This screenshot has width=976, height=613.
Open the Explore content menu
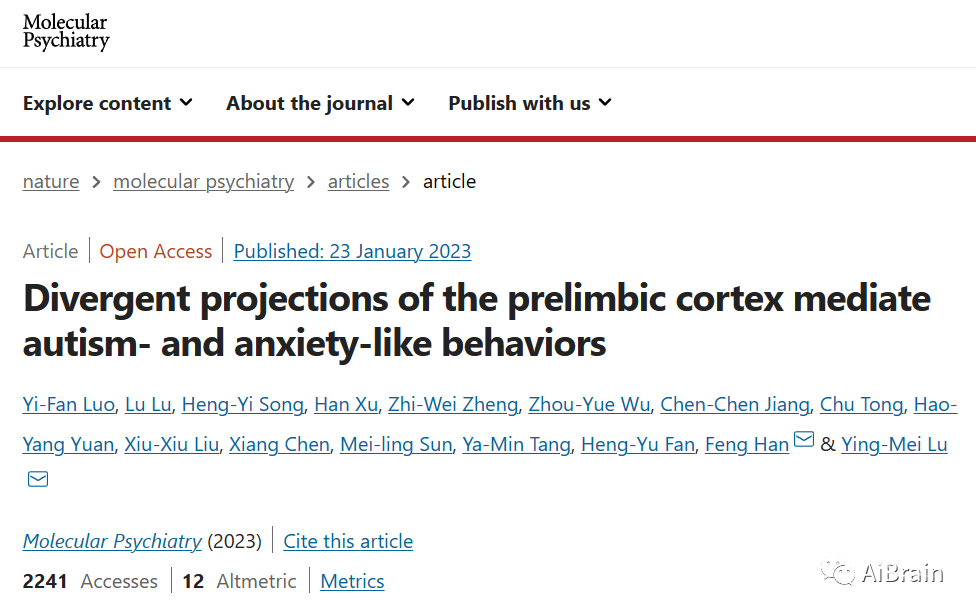pyautogui.click(x=108, y=103)
